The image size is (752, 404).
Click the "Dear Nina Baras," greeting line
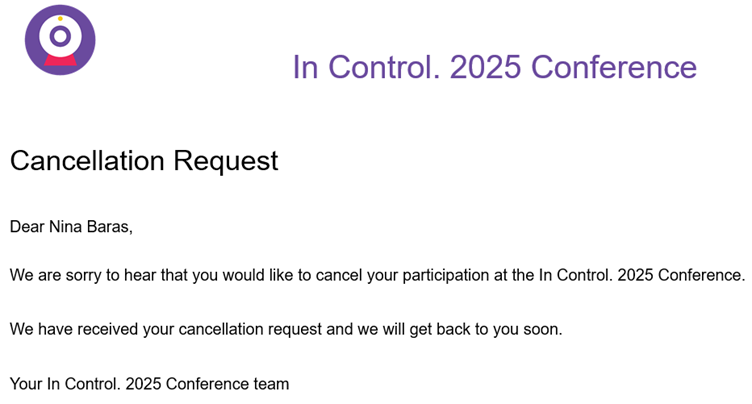click(x=71, y=227)
